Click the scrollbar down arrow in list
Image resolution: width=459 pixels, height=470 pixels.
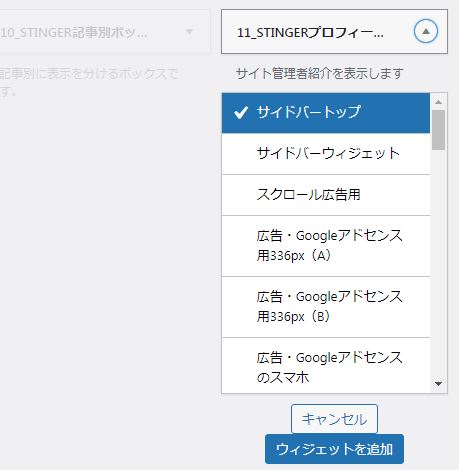coord(438,384)
